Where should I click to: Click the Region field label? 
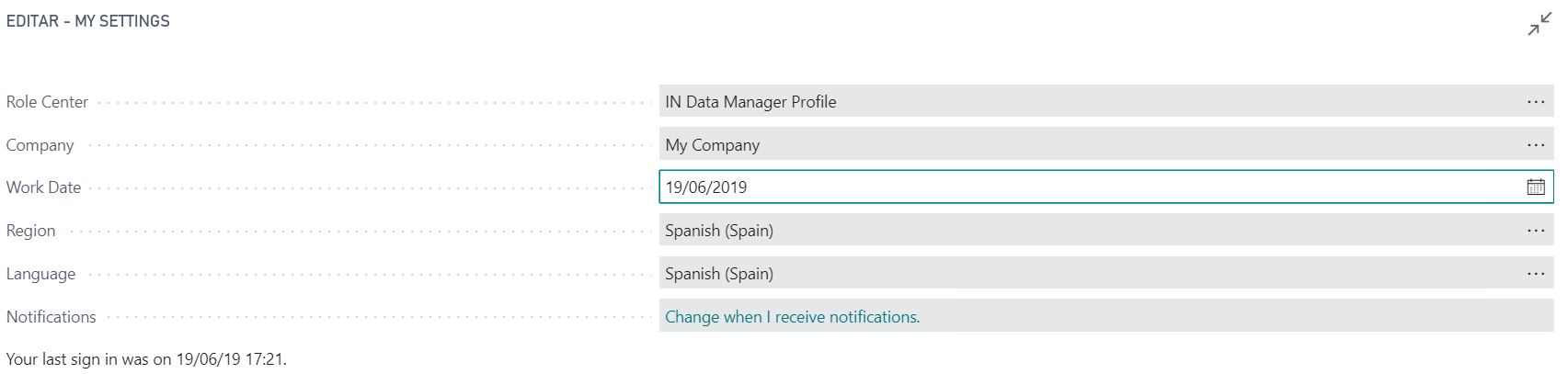point(31,231)
